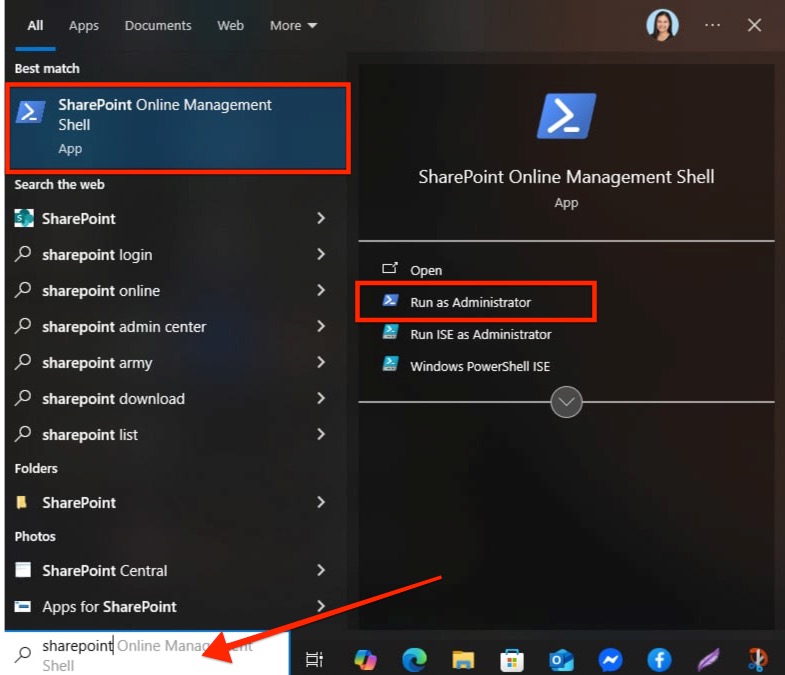Expand the SharePoint web result arrow
785x675 pixels.
pyautogui.click(x=321, y=218)
